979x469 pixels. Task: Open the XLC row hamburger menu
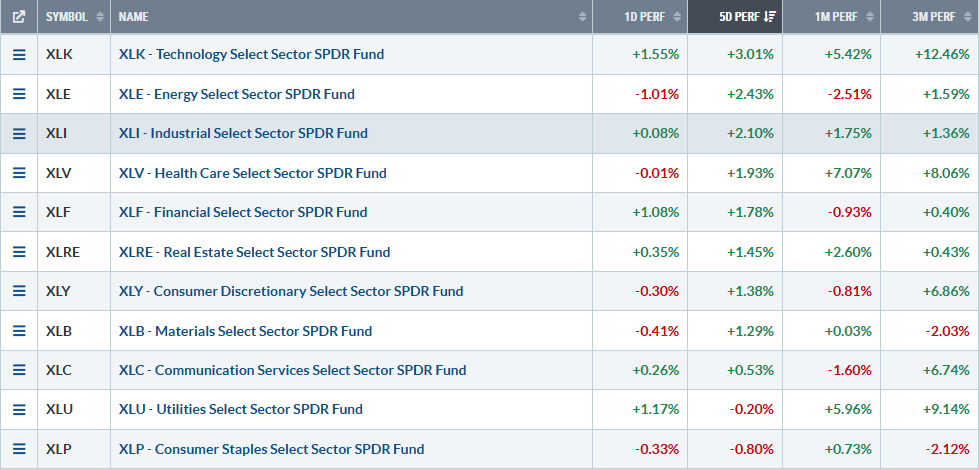pos(19,370)
